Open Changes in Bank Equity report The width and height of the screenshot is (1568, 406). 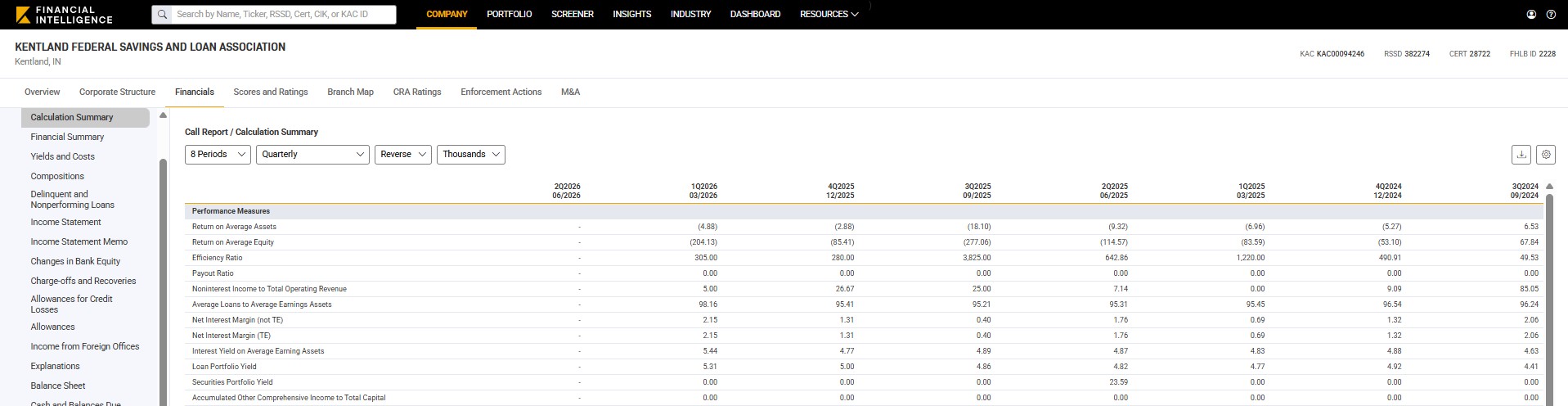coord(75,261)
